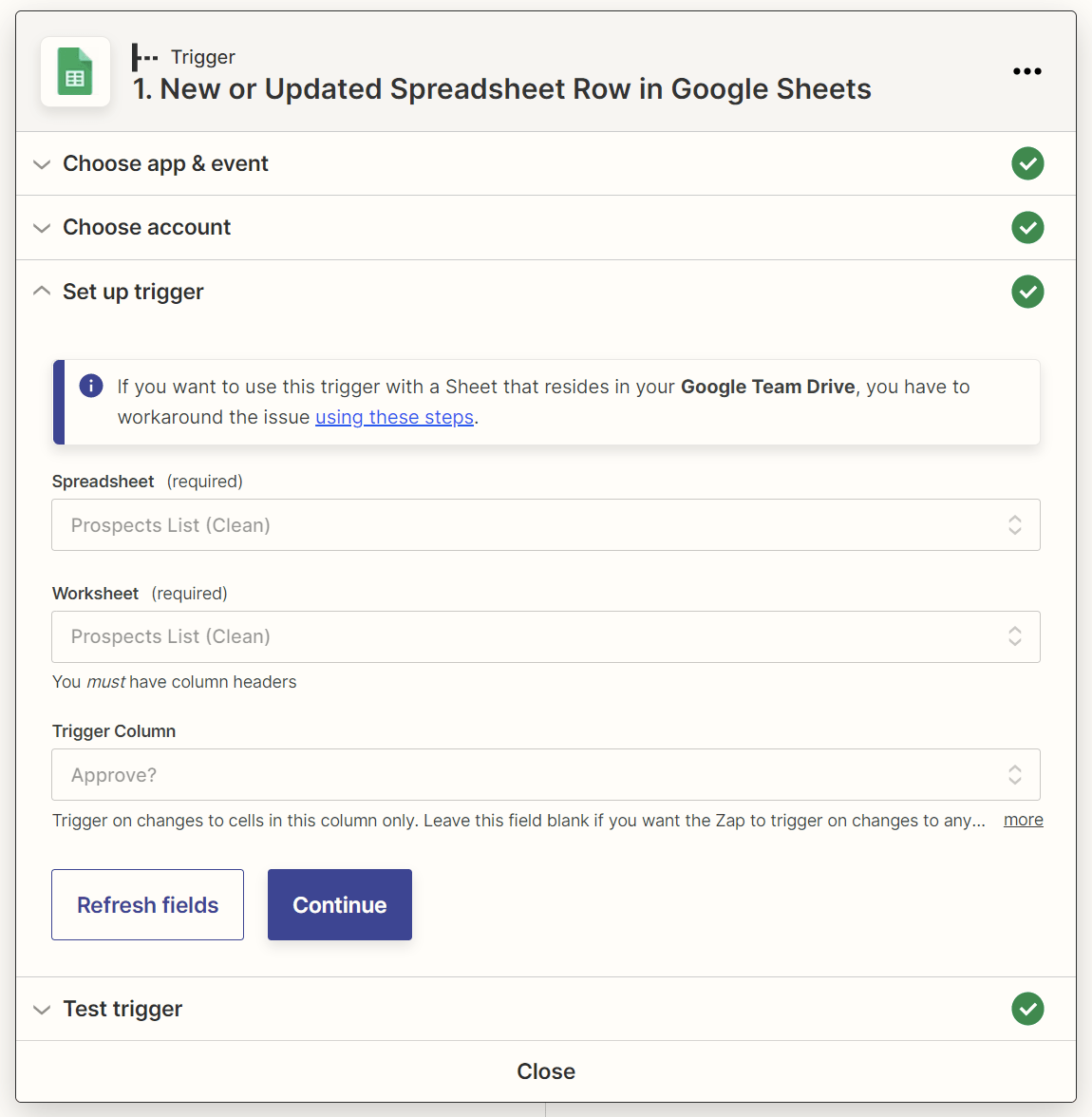
Task: Open the 'using these steps' workaround link
Action: tap(394, 417)
